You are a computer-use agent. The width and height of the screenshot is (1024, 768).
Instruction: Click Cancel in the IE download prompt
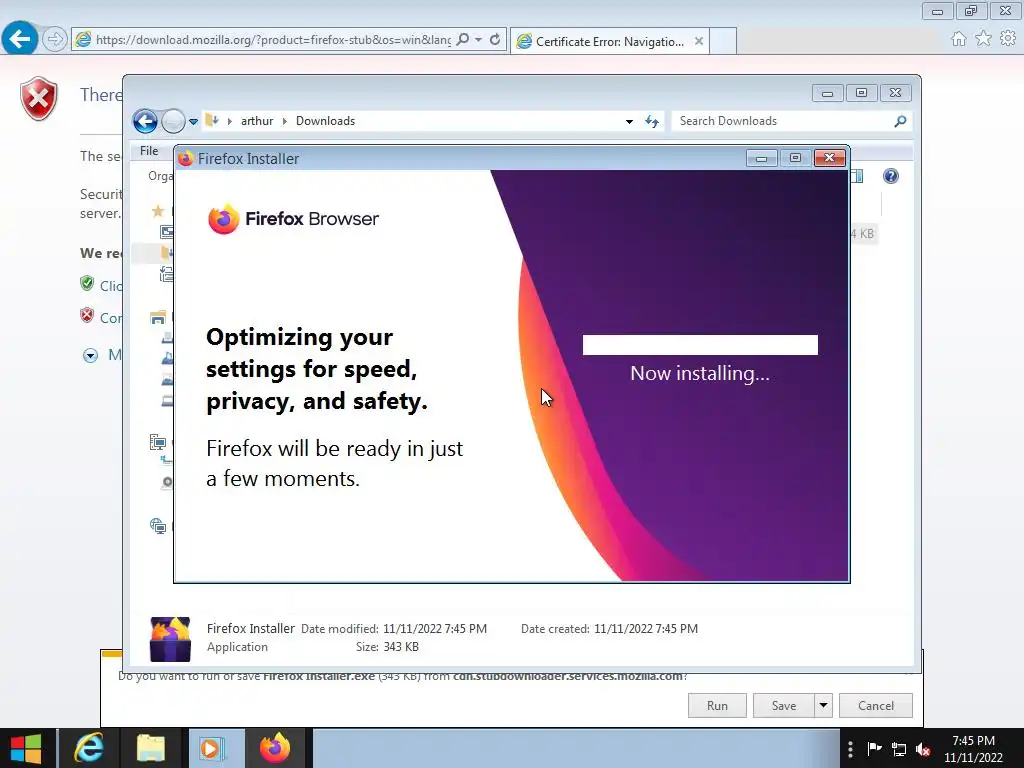(x=876, y=705)
